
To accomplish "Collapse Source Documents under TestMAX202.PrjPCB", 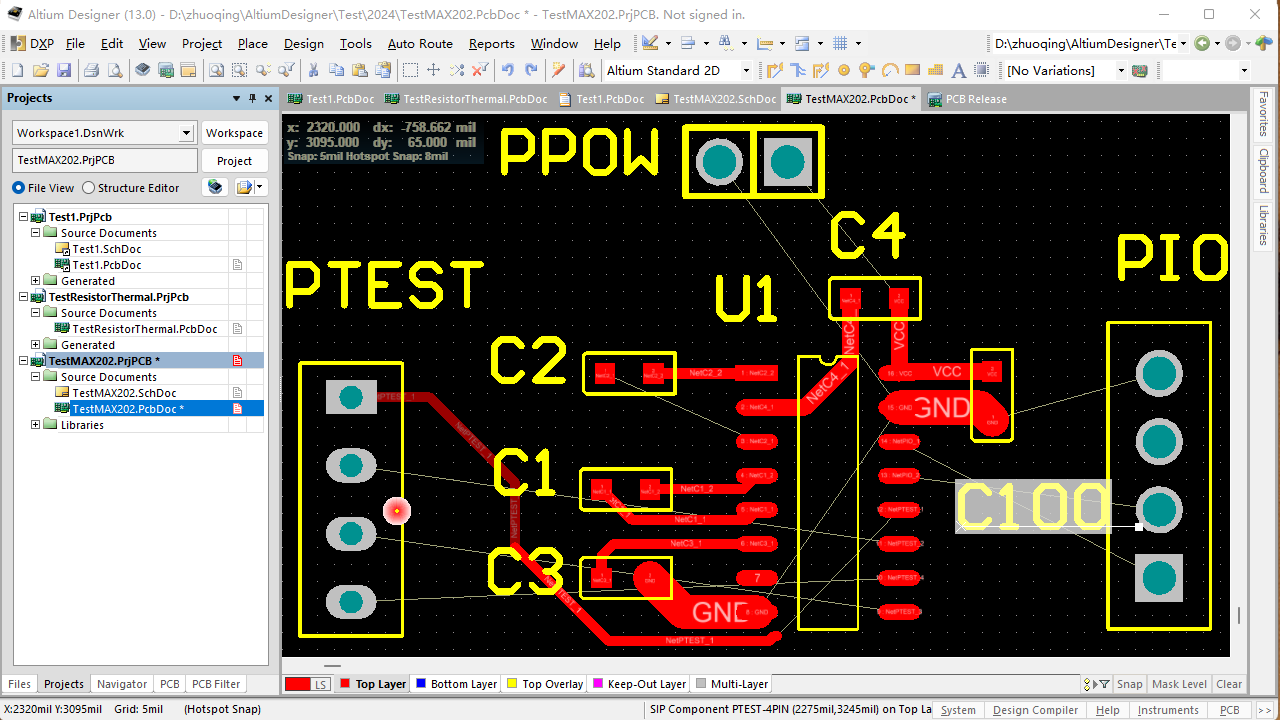I will click(36, 377).
